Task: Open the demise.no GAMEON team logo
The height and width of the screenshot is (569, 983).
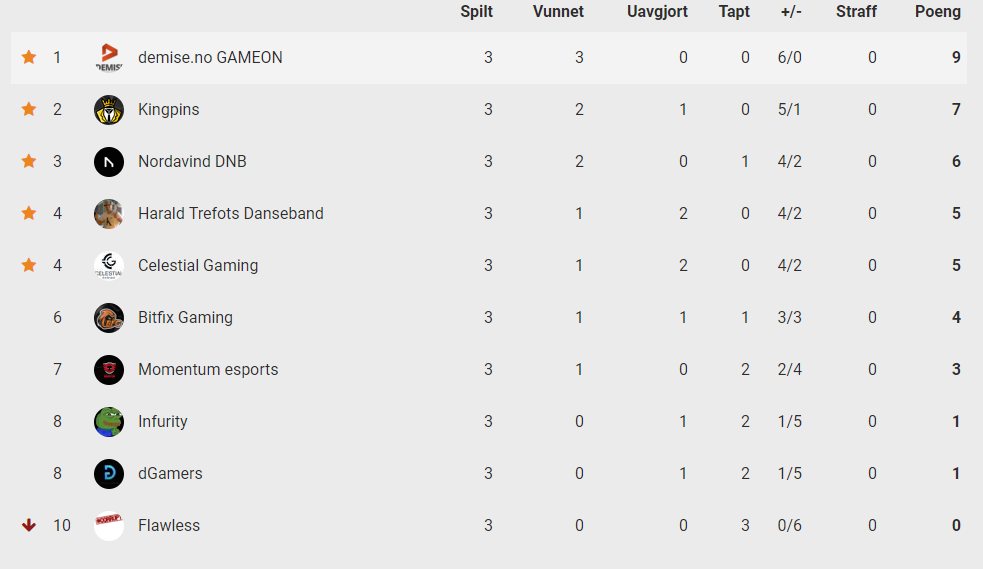Action: (x=109, y=58)
